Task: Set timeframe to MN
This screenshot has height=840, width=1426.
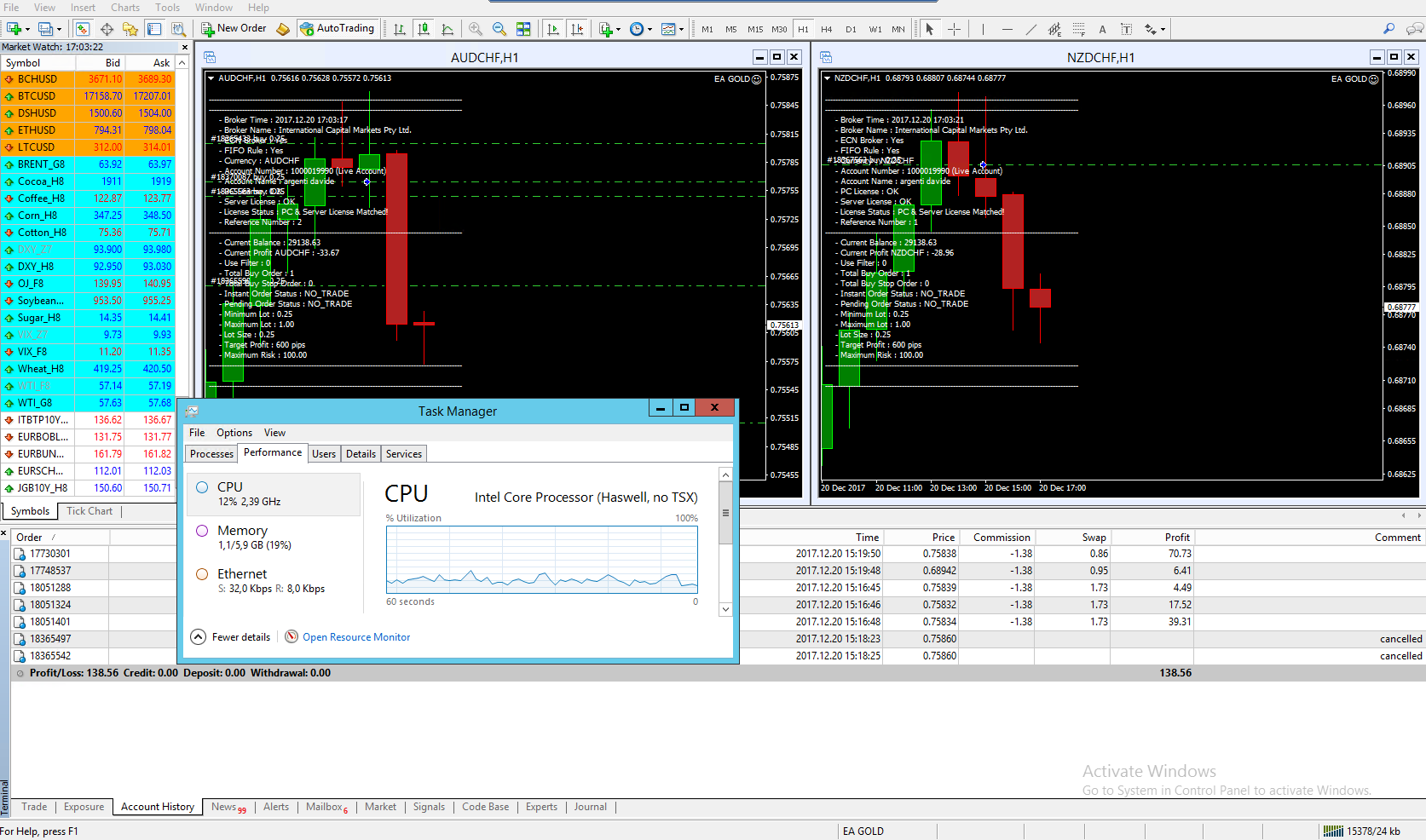Action: [898, 29]
